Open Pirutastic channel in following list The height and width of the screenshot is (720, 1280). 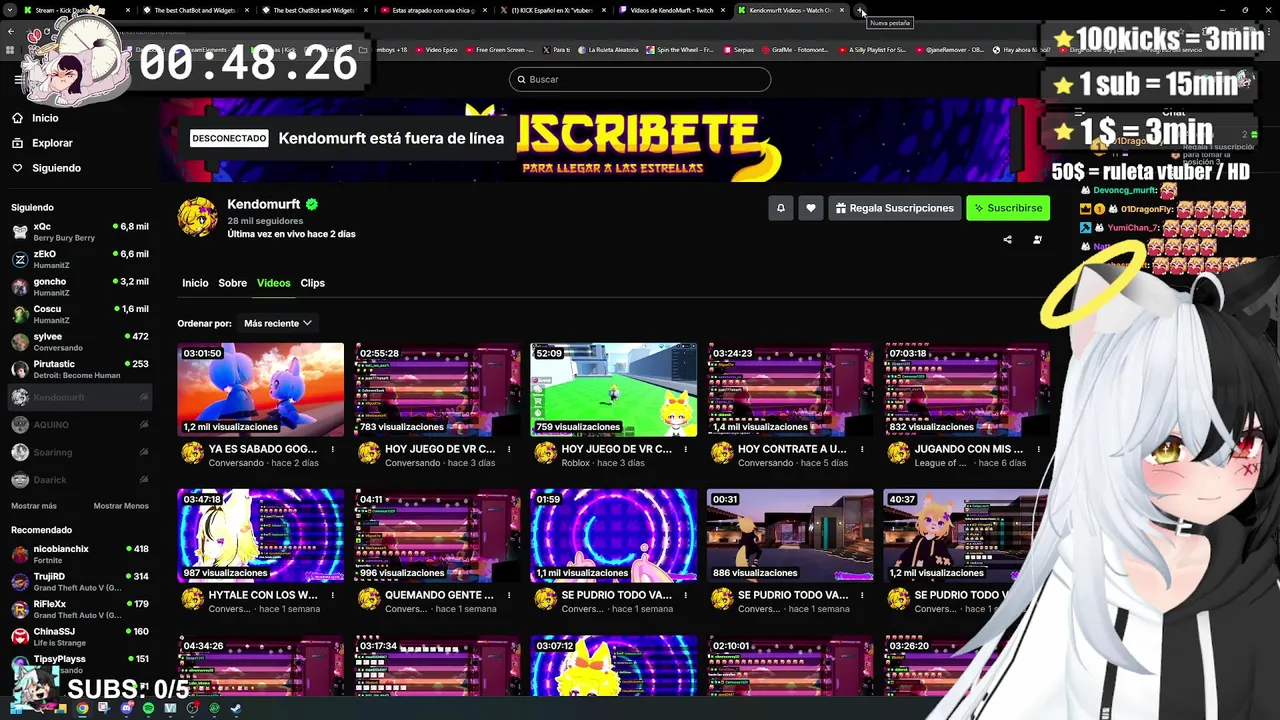[80, 369]
